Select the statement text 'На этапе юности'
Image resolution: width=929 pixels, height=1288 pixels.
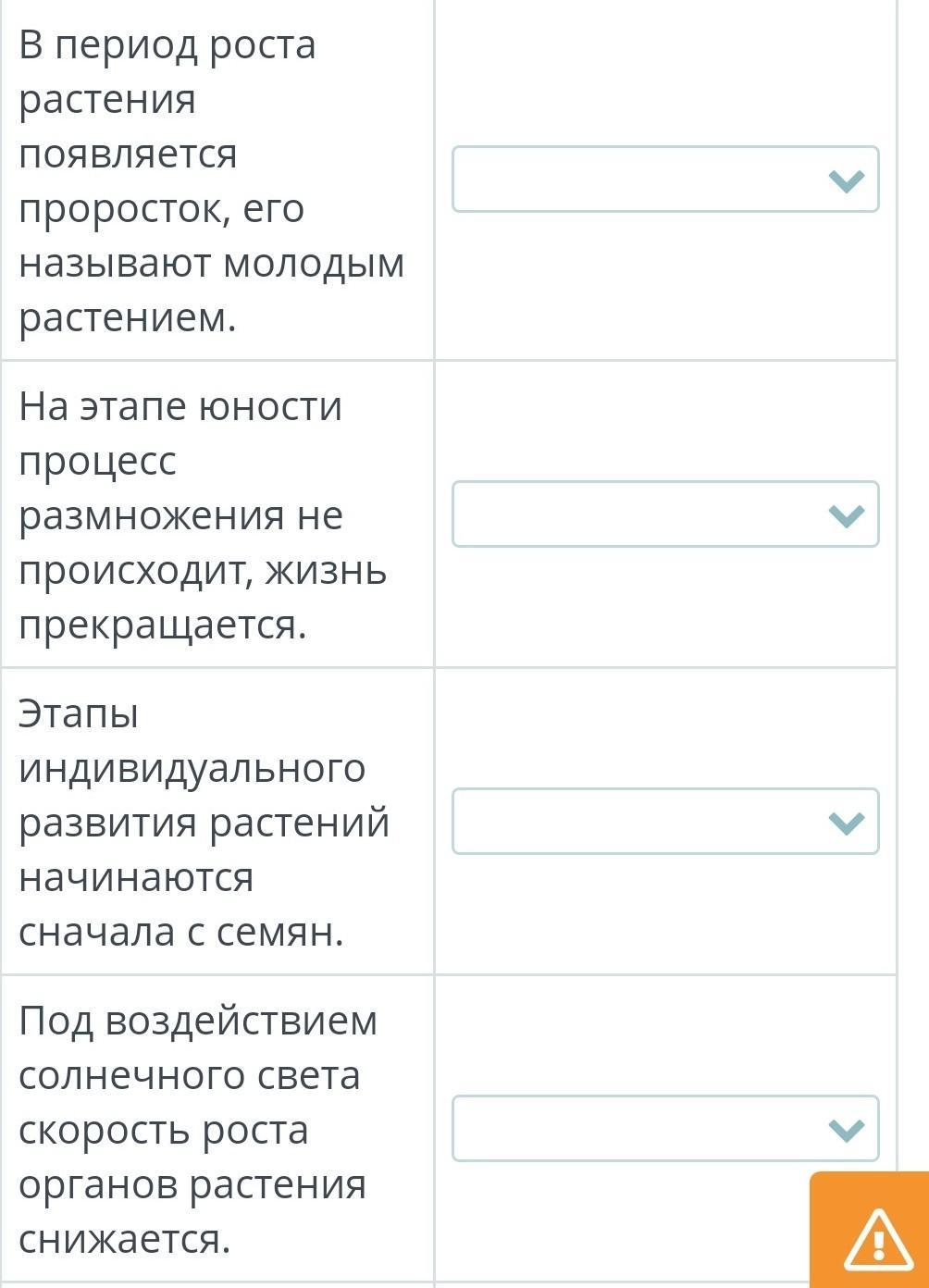[180, 406]
